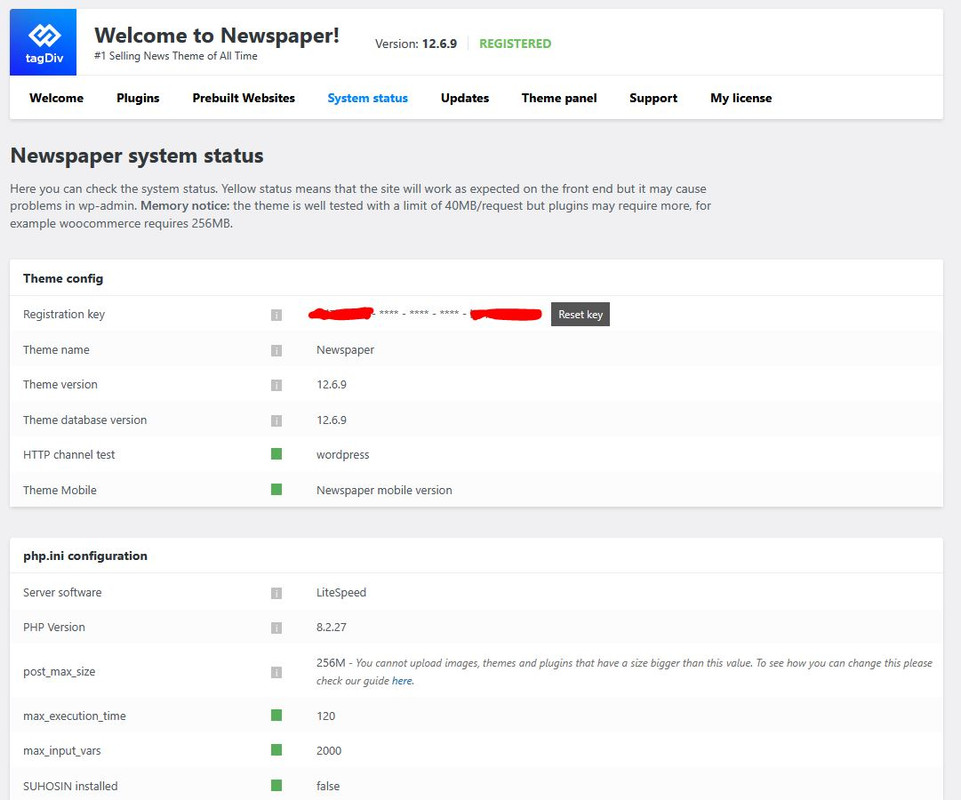961x800 pixels.
Task: Click the 'Memory notice:' description text
Action: pos(185,206)
